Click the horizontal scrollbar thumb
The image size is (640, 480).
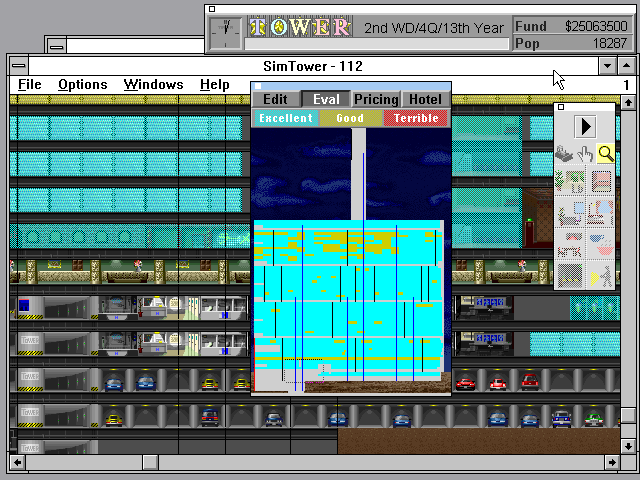[150, 462]
